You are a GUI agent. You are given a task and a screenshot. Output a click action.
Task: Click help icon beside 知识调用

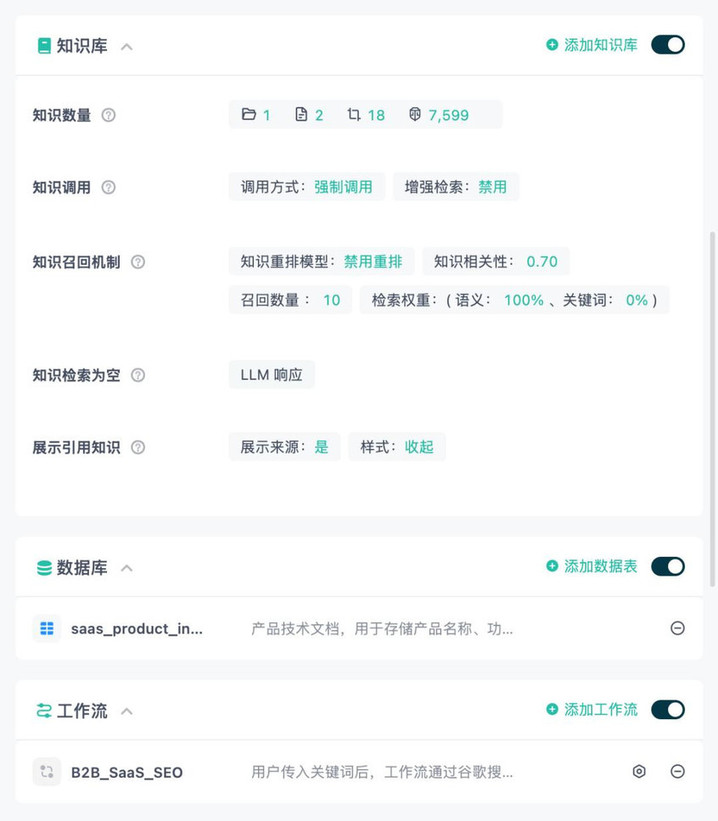pos(108,187)
